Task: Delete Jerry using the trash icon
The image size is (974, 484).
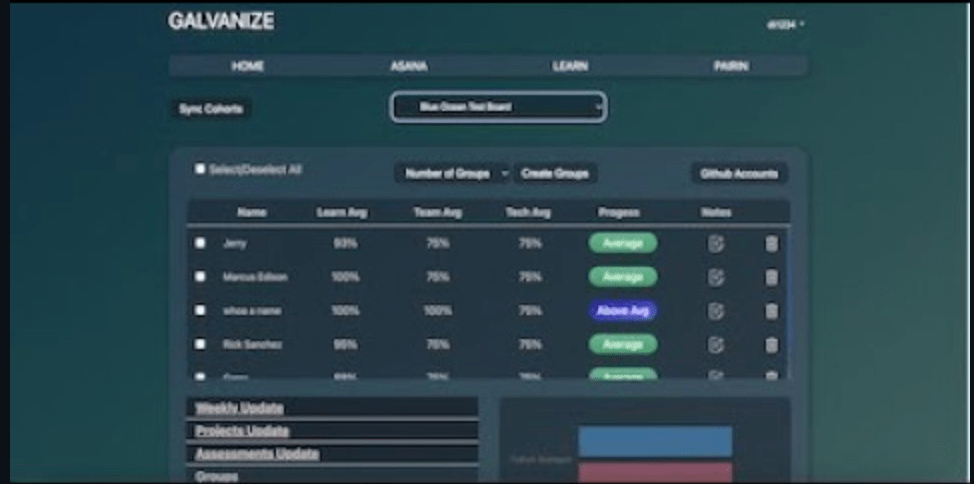Action: 771,243
